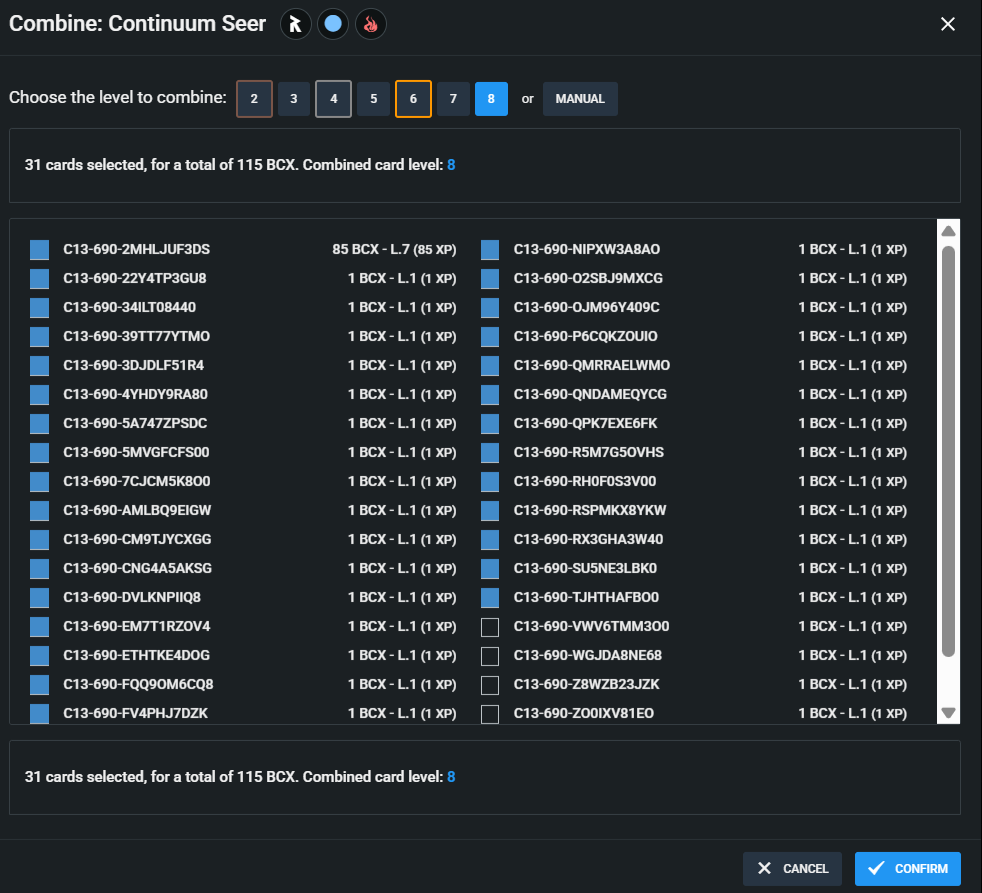Image resolution: width=982 pixels, height=893 pixels.
Task: Close the Combine dialog with the X
Action: point(948,24)
